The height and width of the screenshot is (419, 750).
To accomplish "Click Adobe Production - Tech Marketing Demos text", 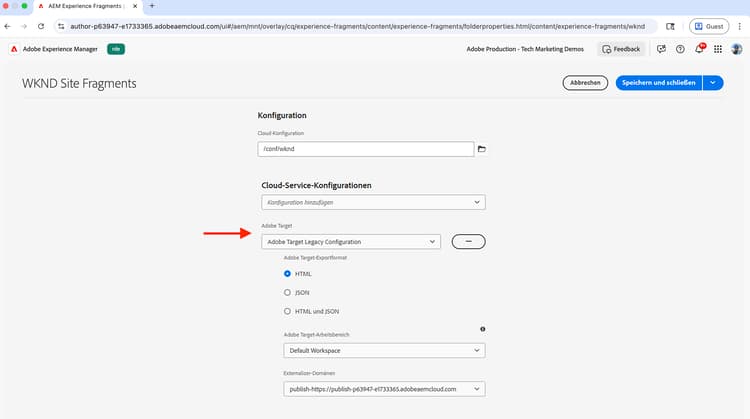I will pos(525,49).
